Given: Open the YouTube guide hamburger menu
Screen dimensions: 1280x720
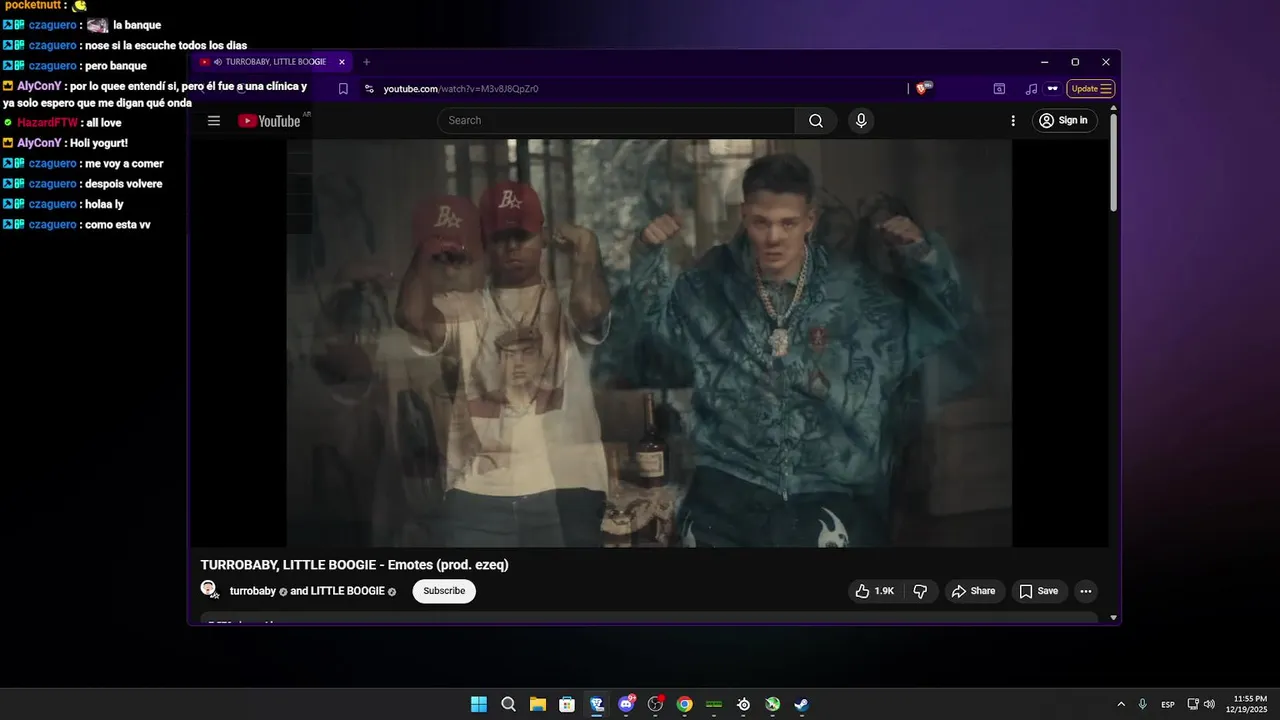Looking at the screenshot, I should pos(213,121).
